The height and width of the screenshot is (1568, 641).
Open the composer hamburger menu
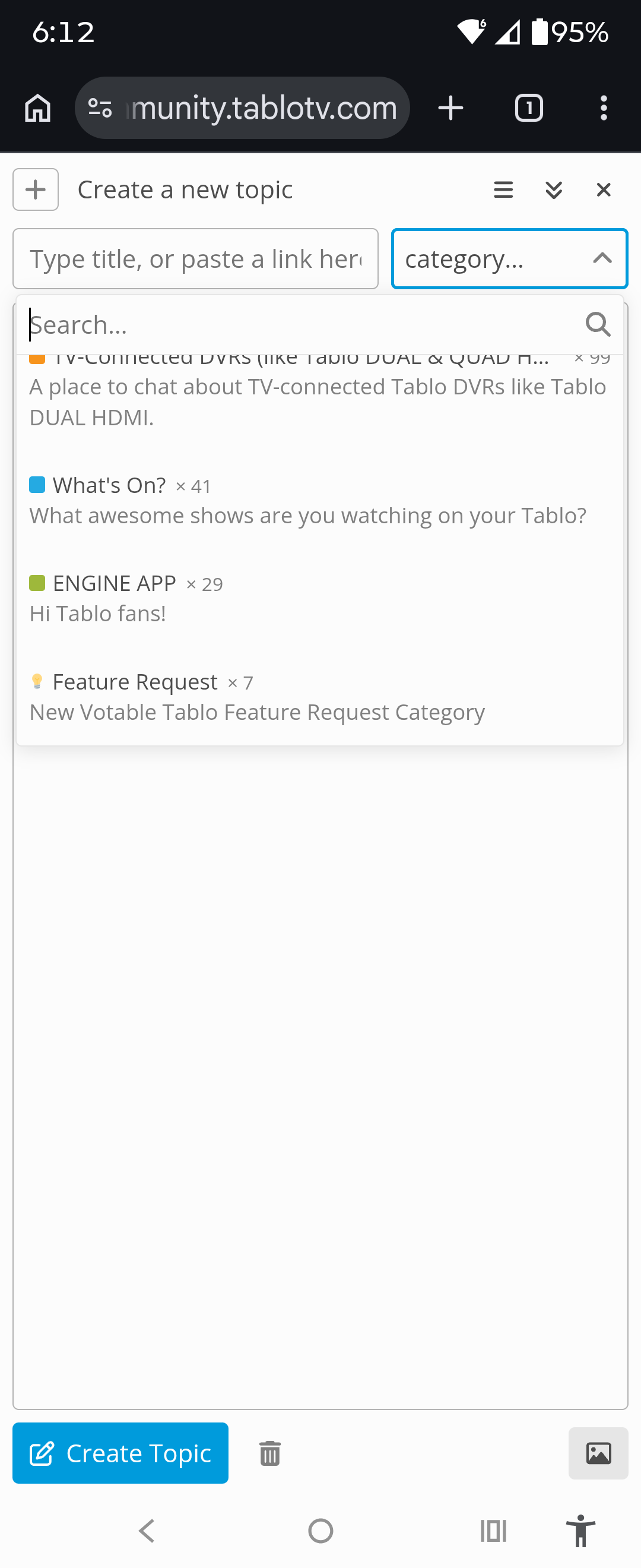tap(503, 190)
